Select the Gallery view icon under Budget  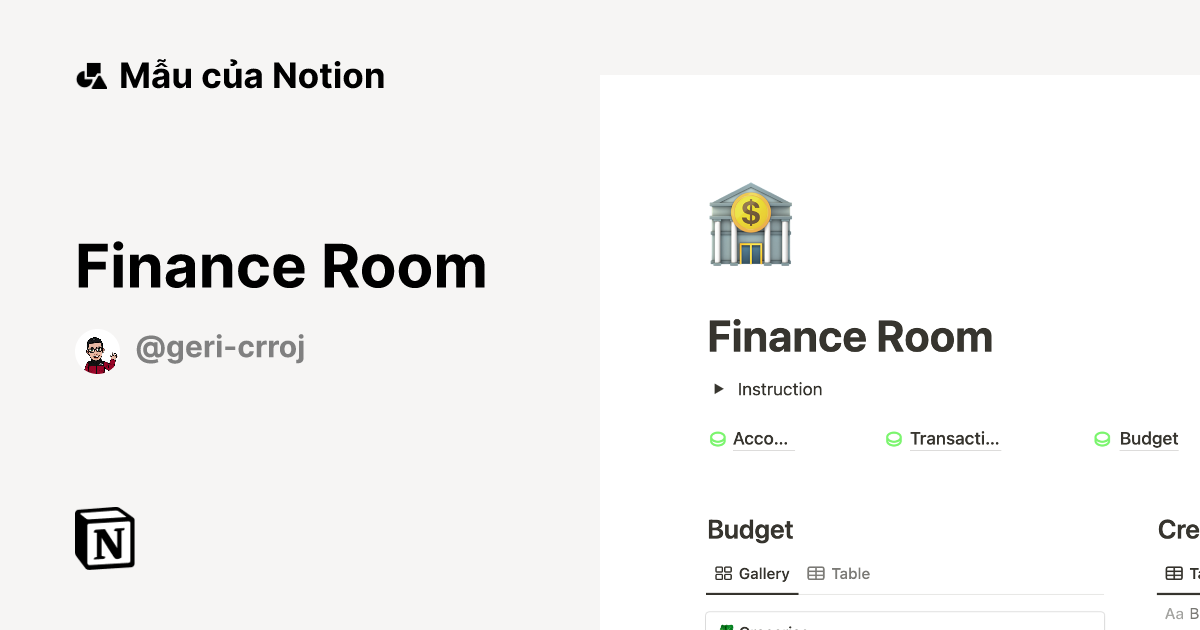click(x=723, y=573)
